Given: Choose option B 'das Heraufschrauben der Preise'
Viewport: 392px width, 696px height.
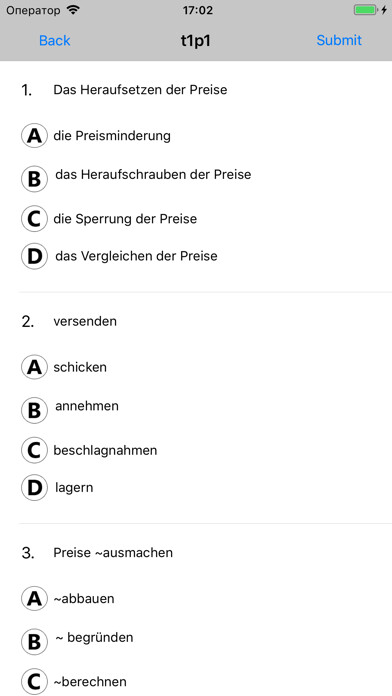Looking at the screenshot, I should pyautogui.click(x=34, y=179).
